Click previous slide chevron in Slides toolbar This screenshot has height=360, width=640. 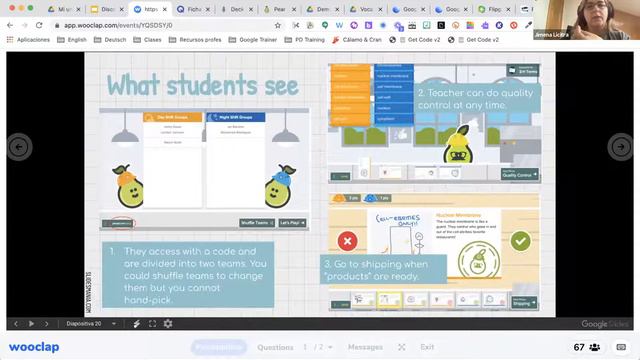click(16, 324)
